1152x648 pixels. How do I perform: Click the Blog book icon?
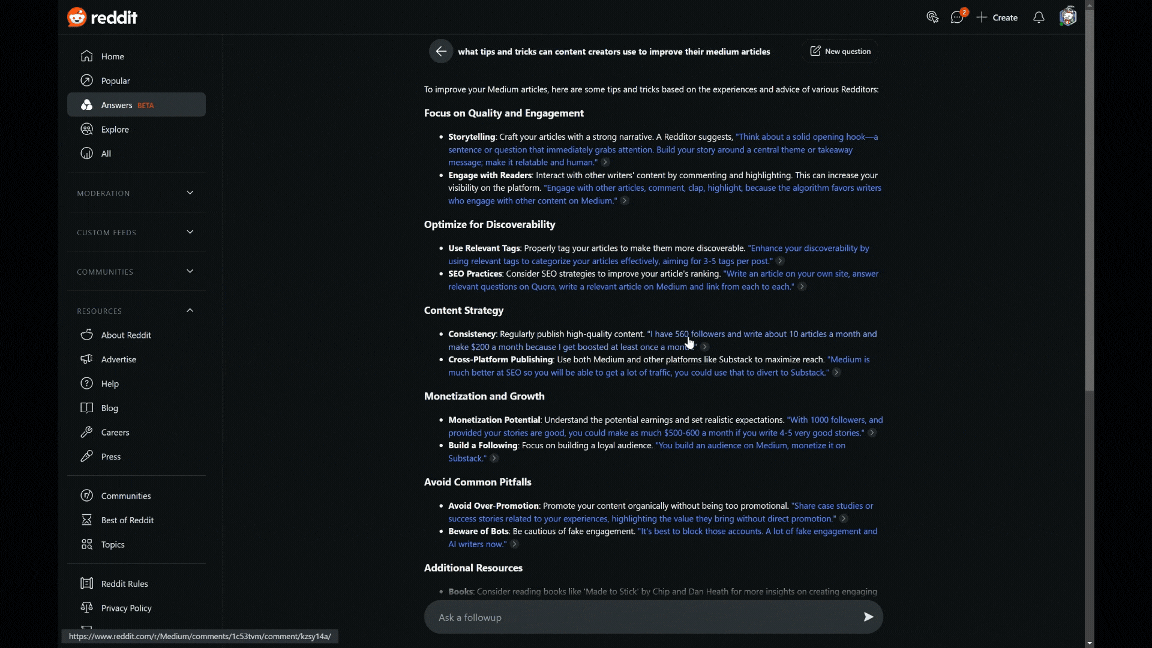(87, 408)
